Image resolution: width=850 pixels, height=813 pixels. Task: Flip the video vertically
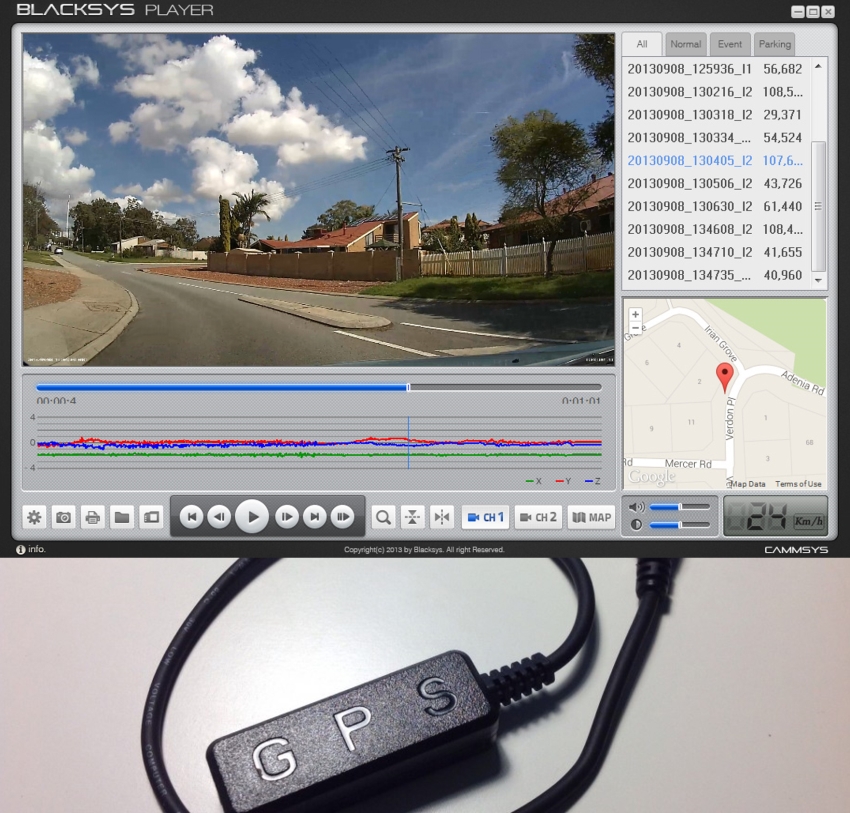point(413,517)
